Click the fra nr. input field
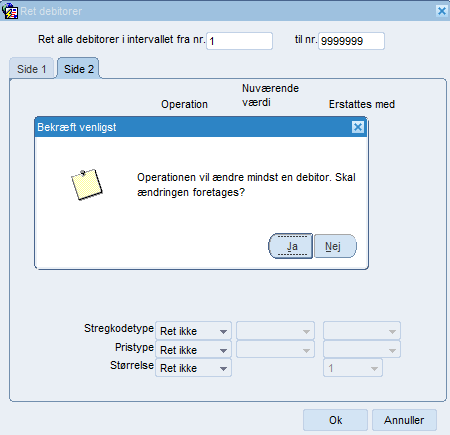450x435 pixels. [x=239, y=41]
